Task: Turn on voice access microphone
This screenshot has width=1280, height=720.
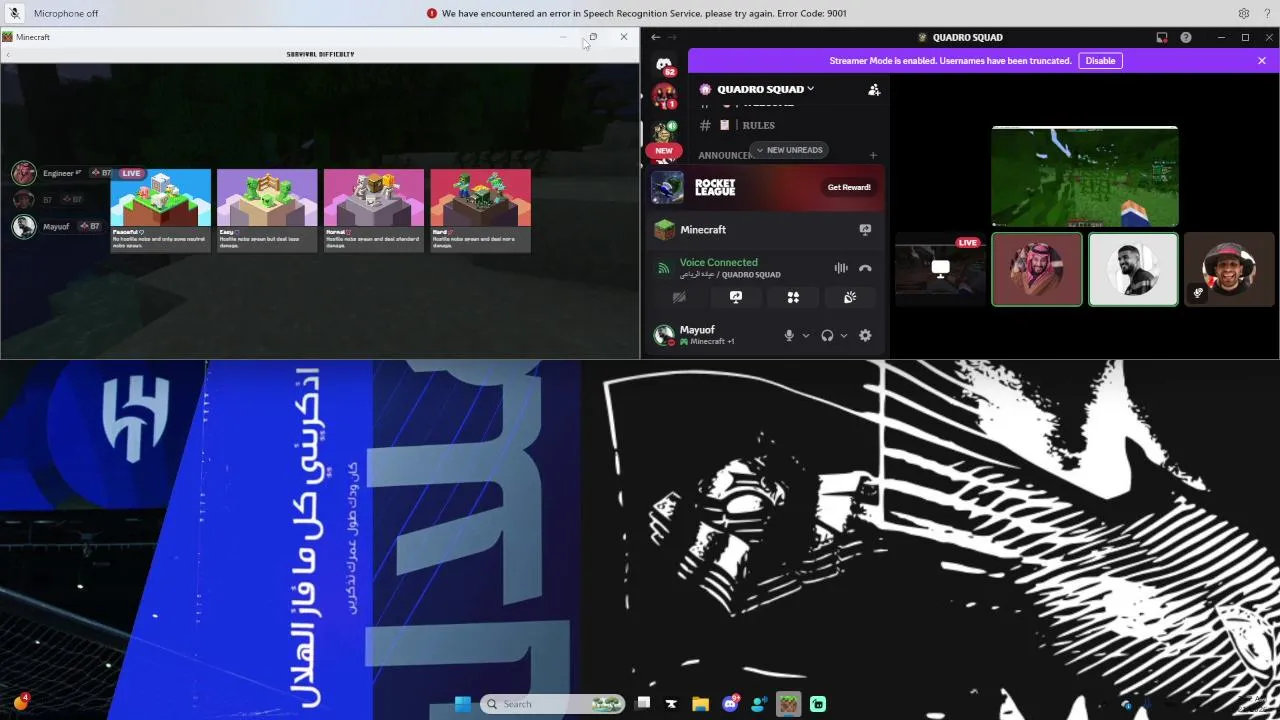Action: (x=14, y=13)
